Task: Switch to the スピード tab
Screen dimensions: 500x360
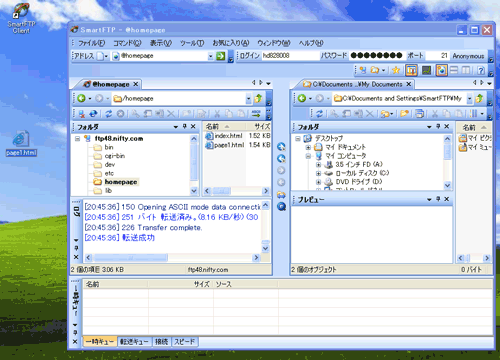Action: 184,341
